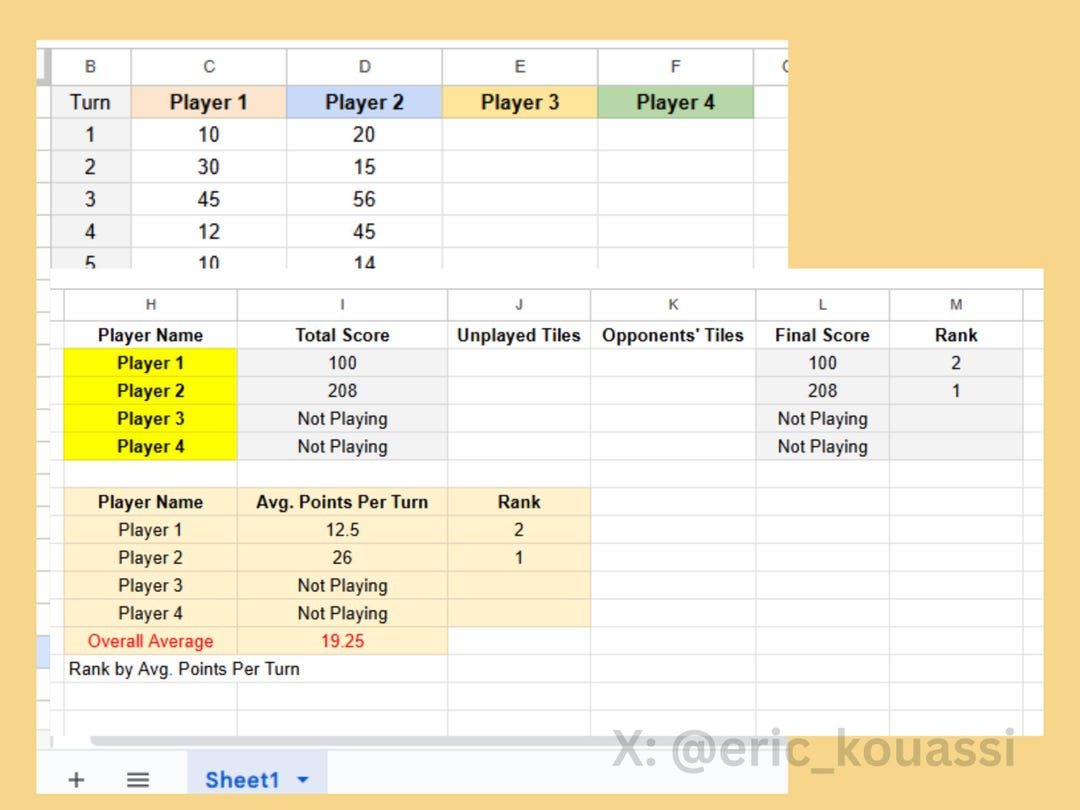The height and width of the screenshot is (810, 1080).
Task: Switch to the Sheet1 tab
Action: tap(240, 780)
